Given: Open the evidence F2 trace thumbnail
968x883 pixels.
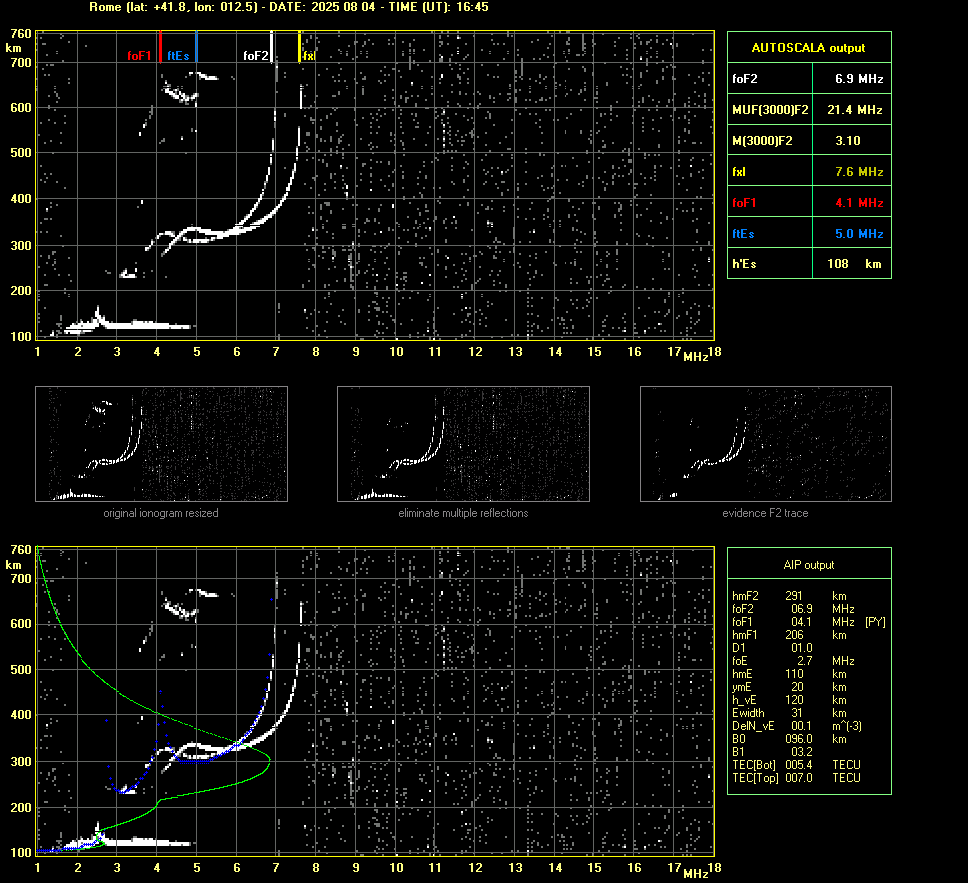Looking at the screenshot, I should (x=766, y=444).
